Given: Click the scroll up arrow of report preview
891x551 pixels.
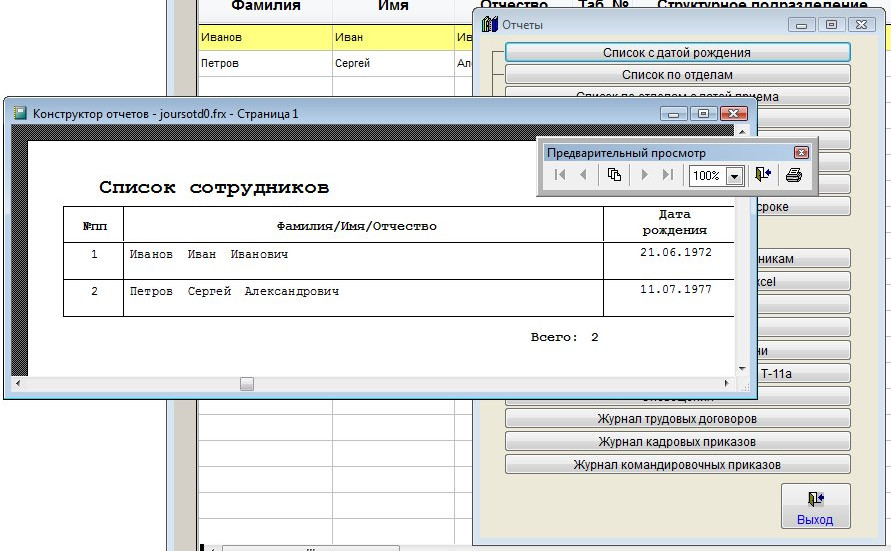Looking at the screenshot, I should [x=742, y=131].
